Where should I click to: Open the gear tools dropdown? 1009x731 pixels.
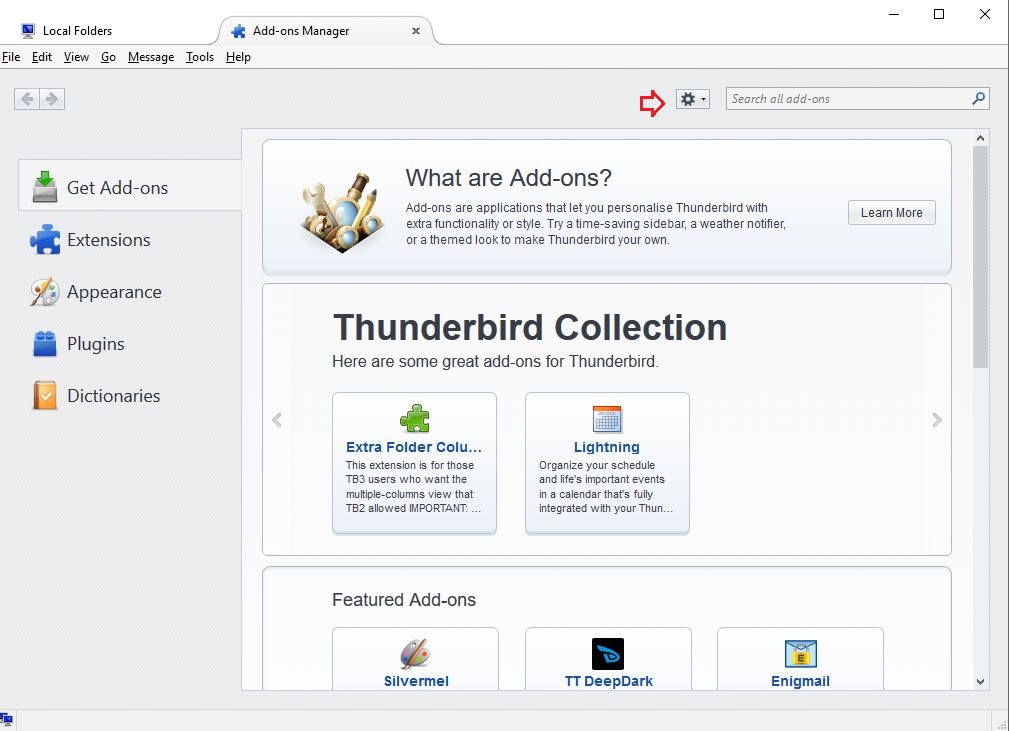[x=692, y=99]
